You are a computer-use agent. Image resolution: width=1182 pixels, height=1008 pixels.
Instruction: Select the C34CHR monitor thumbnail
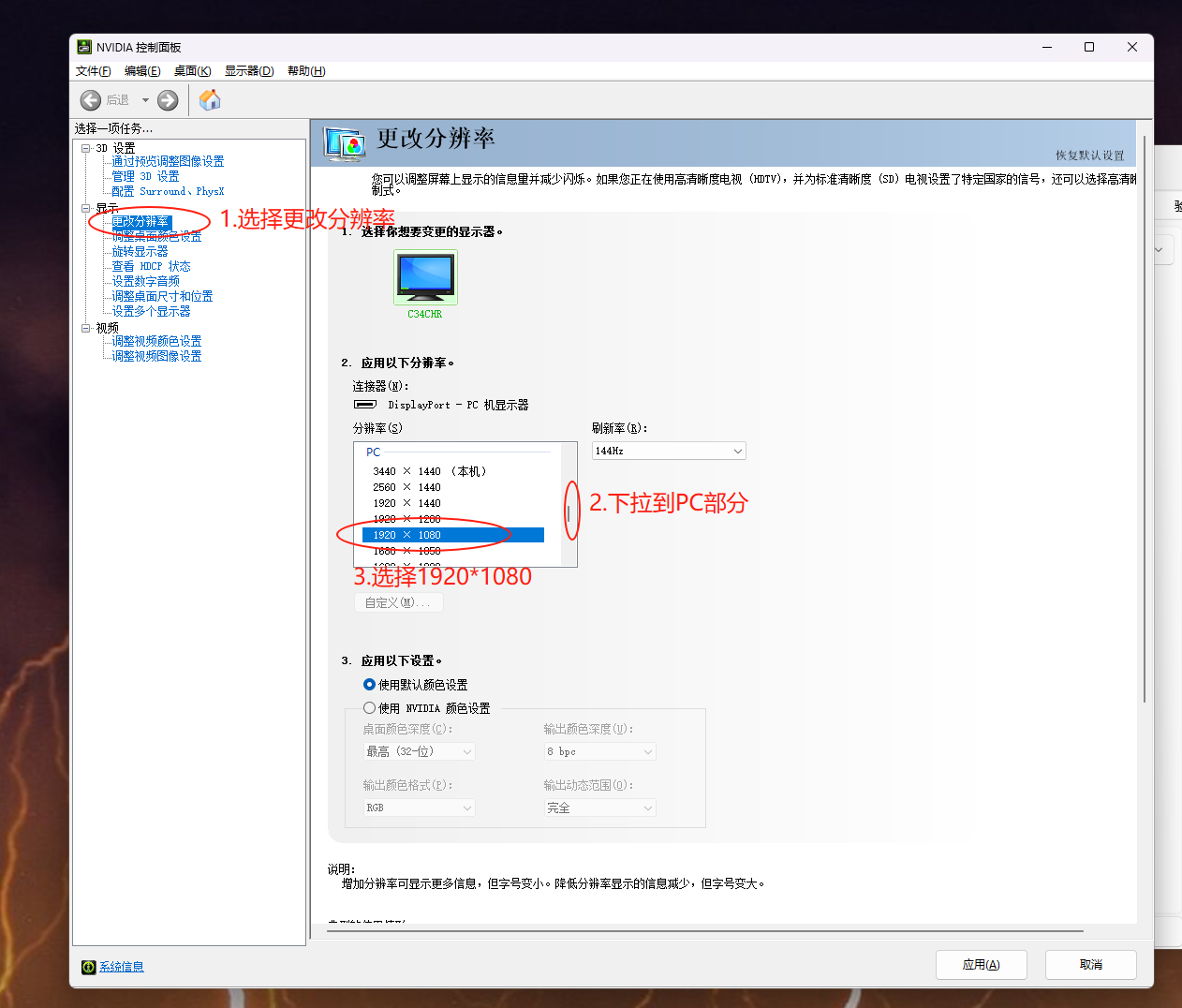click(425, 277)
